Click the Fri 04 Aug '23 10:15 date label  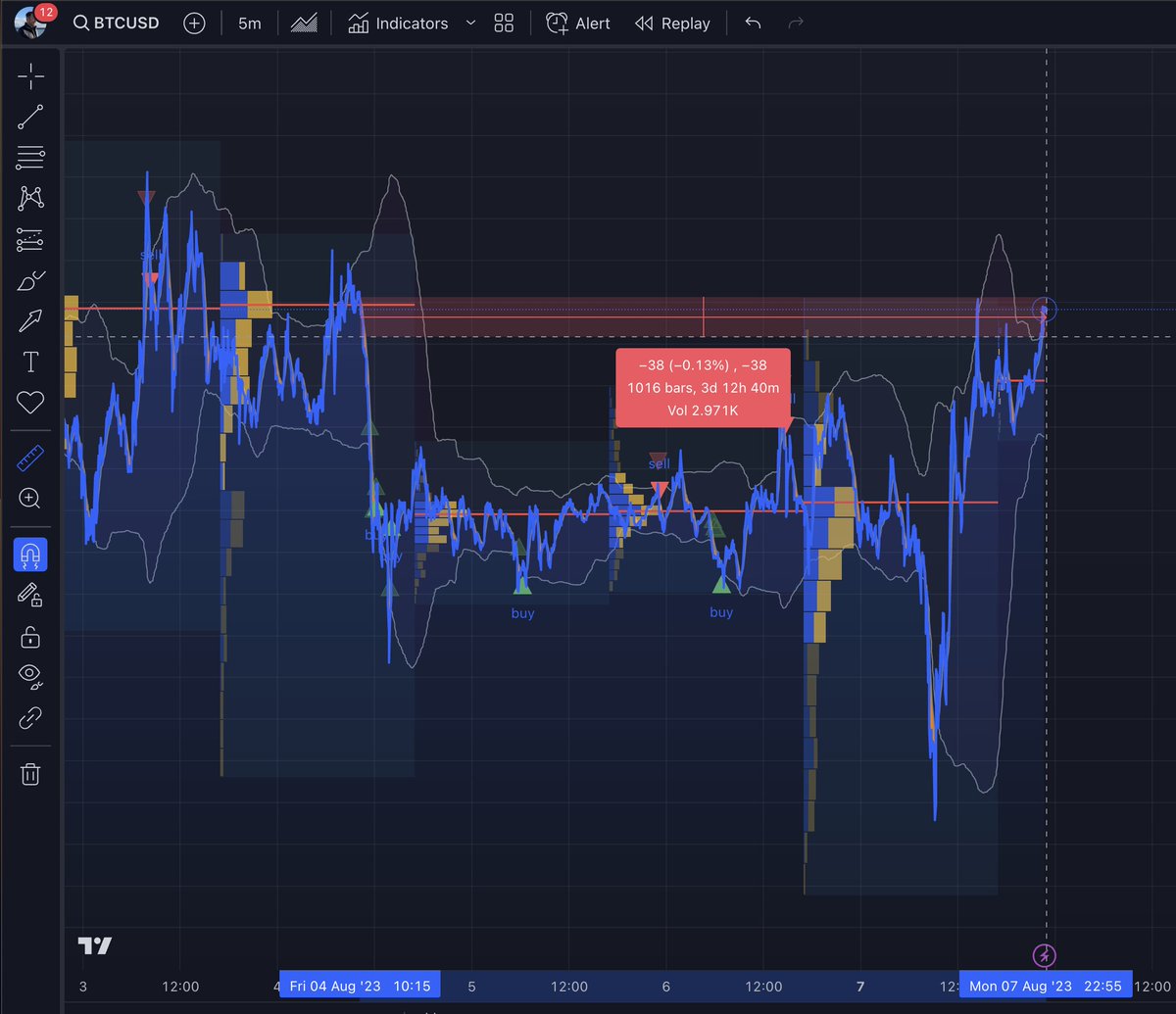(360, 985)
